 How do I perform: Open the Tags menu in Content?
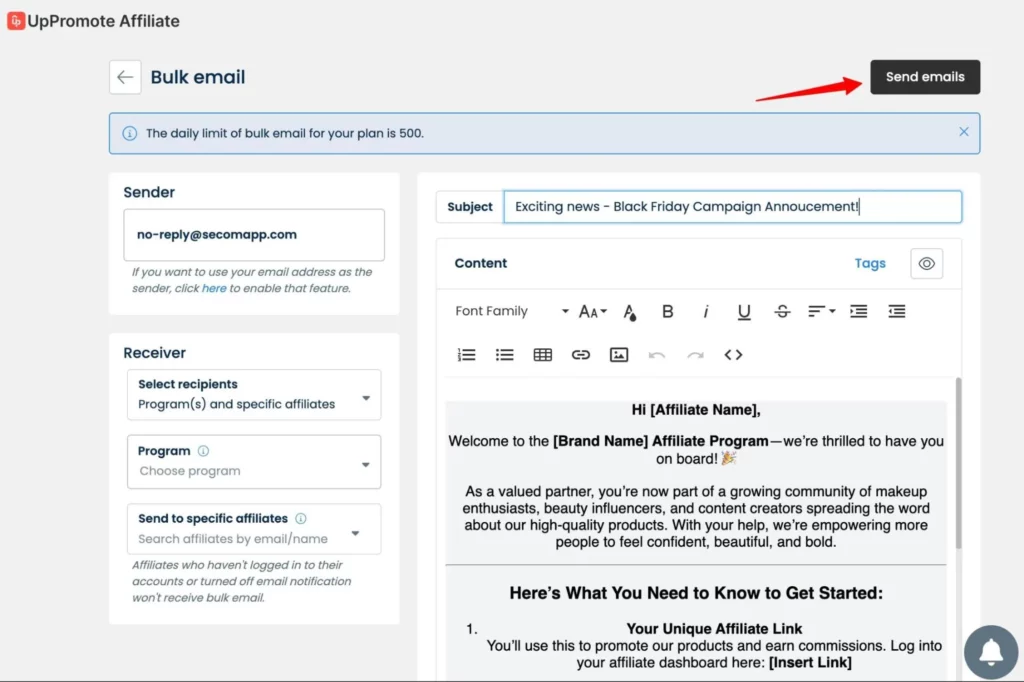click(869, 264)
